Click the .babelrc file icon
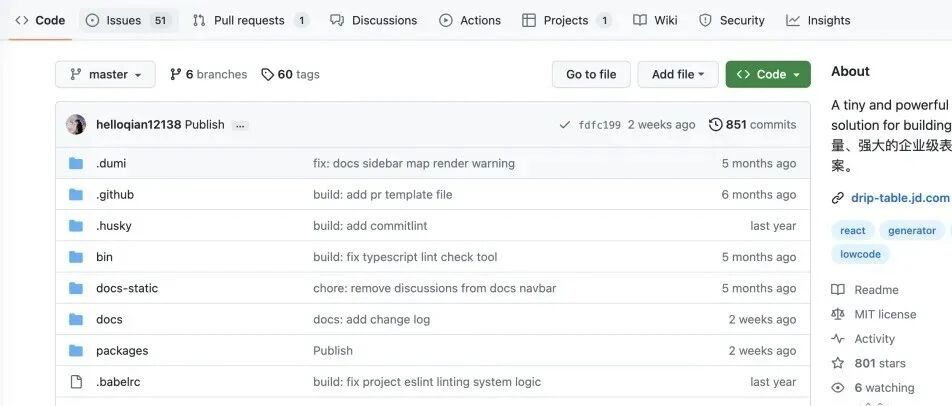Screen dimensions: 952x406 76,382
